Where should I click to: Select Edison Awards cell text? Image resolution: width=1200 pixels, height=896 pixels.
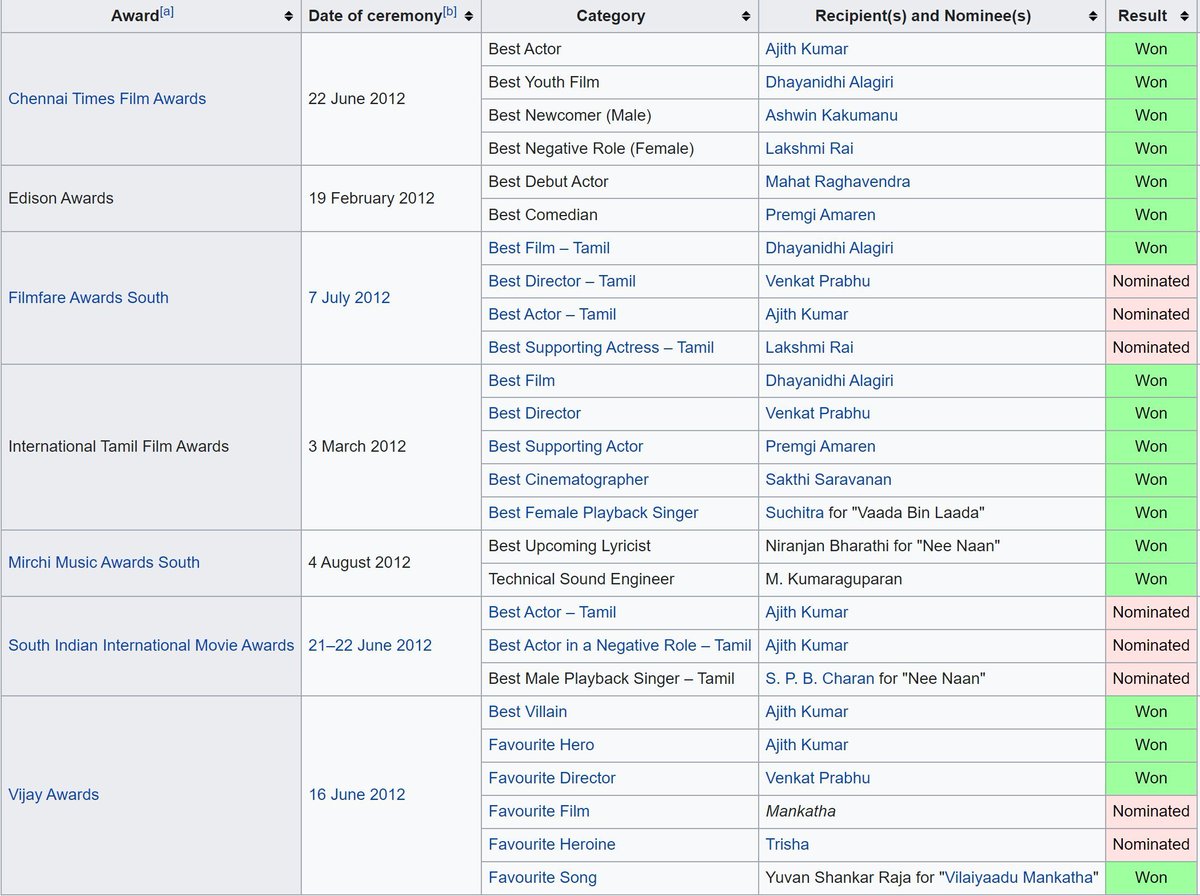click(61, 198)
